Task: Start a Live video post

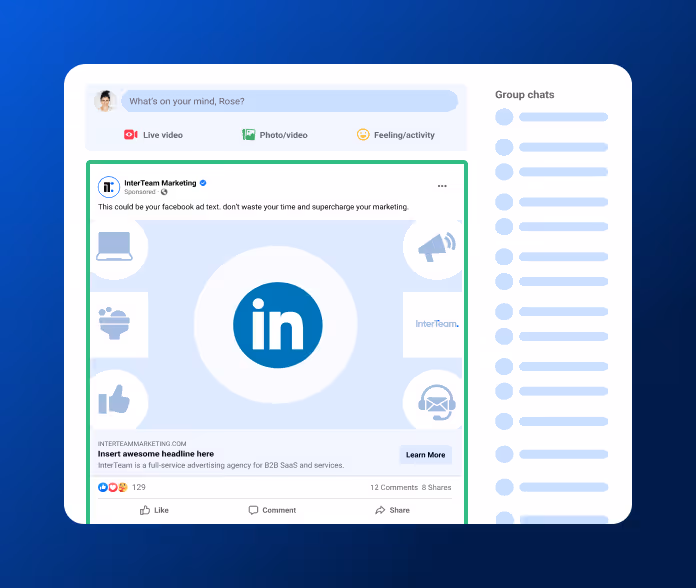Action: click(154, 135)
